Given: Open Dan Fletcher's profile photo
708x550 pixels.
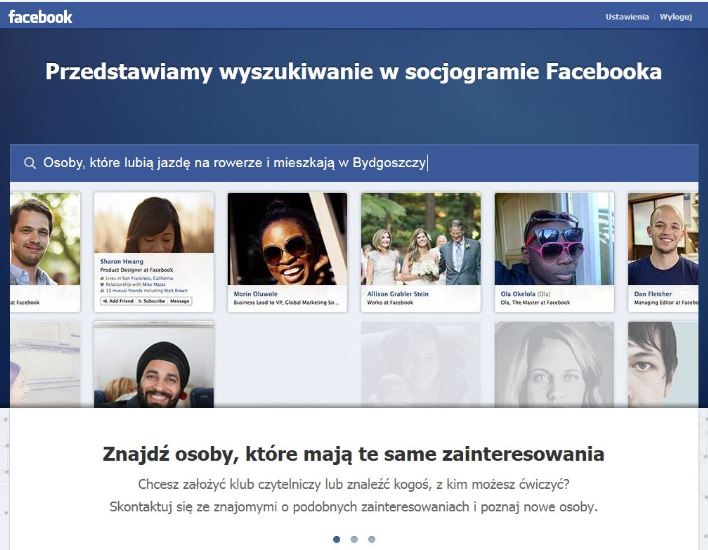Looking at the screenshot, I should coord(663,239).
